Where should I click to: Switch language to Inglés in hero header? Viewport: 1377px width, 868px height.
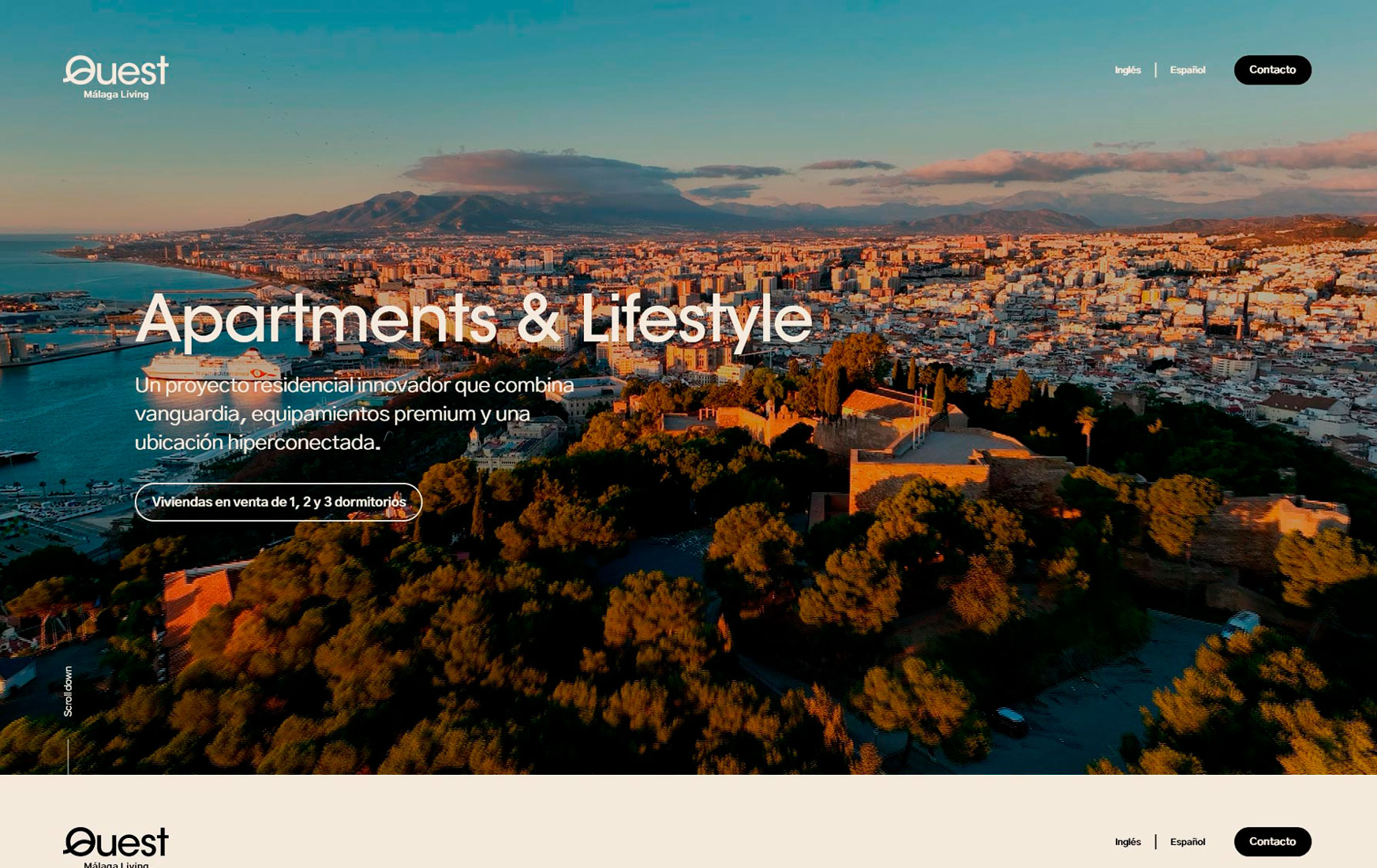1128,70
